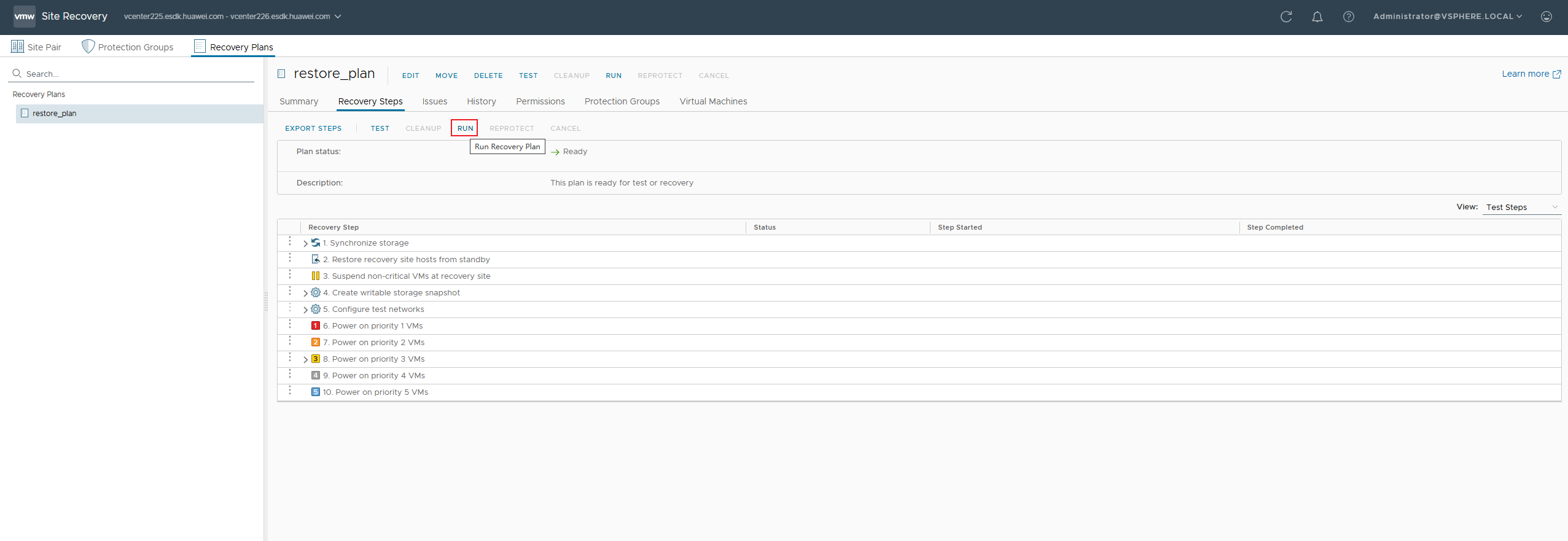Image resolution: width=1568 pixels, height=541 pixels.
Task: Expand step 5 Configure test networks
Action: 305,309
